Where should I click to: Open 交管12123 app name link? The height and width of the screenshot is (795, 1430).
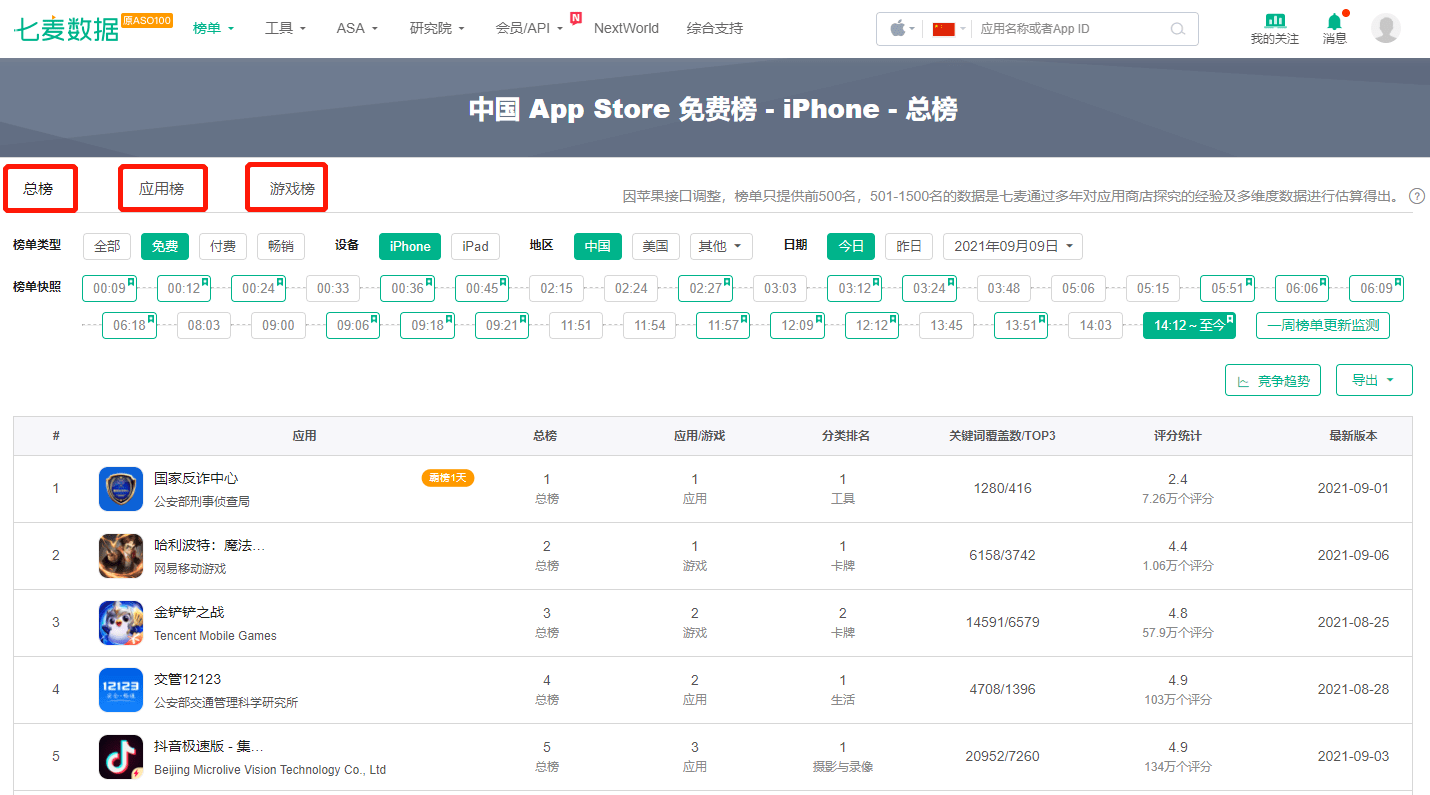[x=188, y=679]
